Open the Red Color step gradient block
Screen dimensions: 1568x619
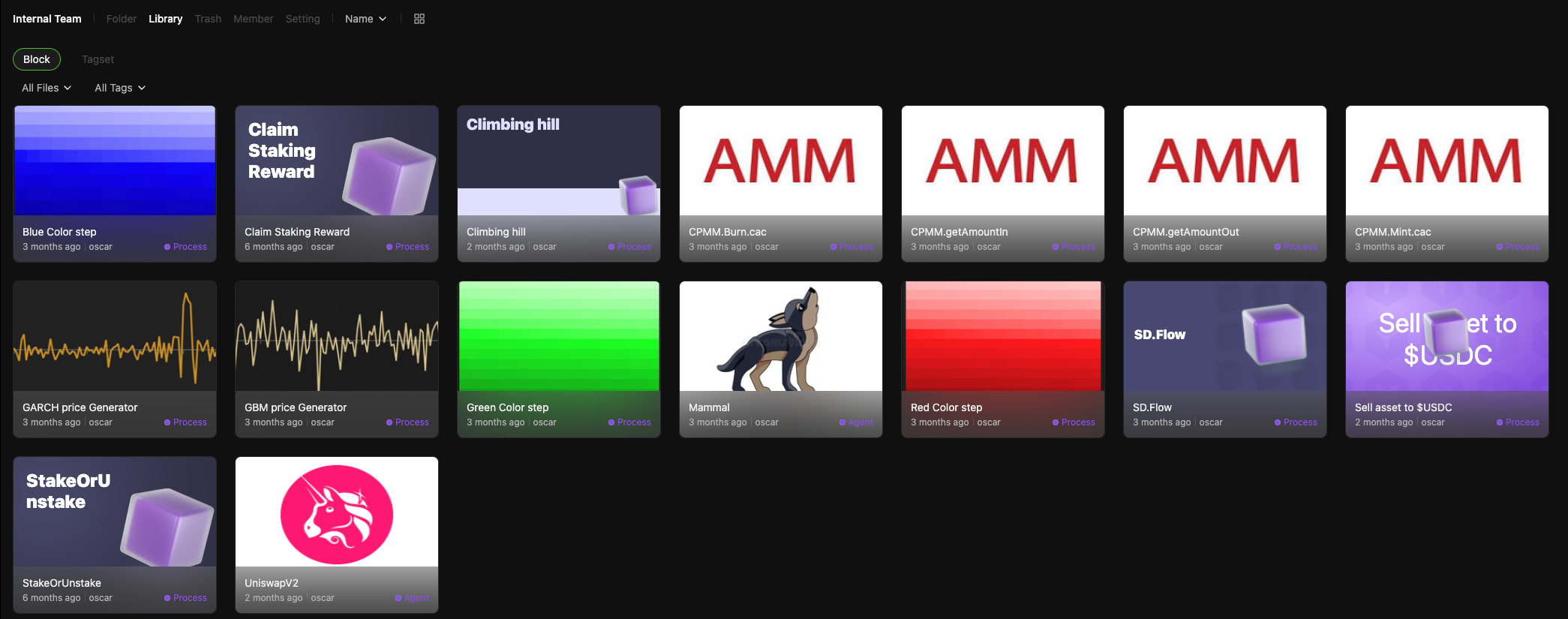pos(1003,337)
